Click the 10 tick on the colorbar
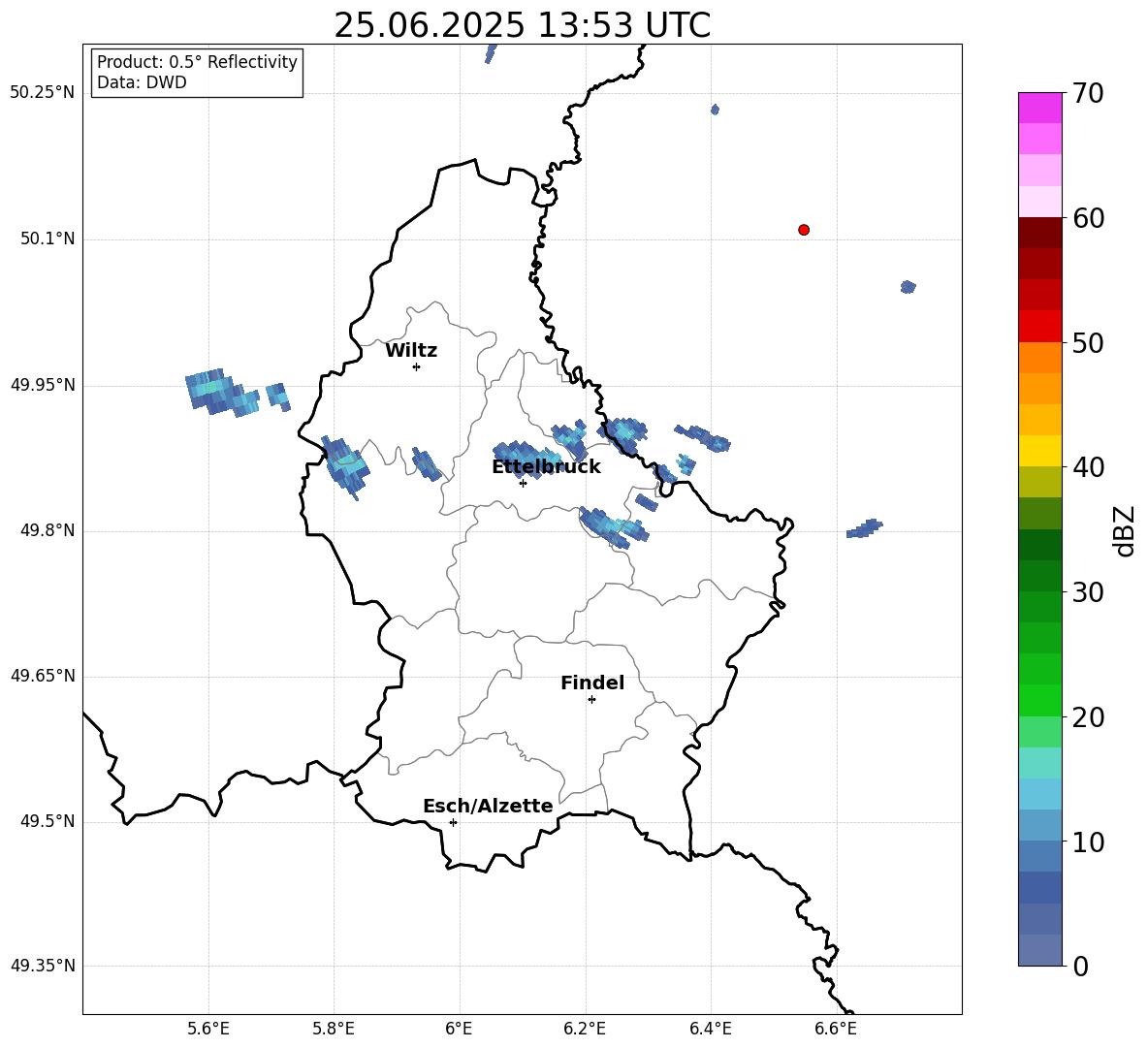This screenshot has height=1048, width=1148. [x=1088, y=842]
